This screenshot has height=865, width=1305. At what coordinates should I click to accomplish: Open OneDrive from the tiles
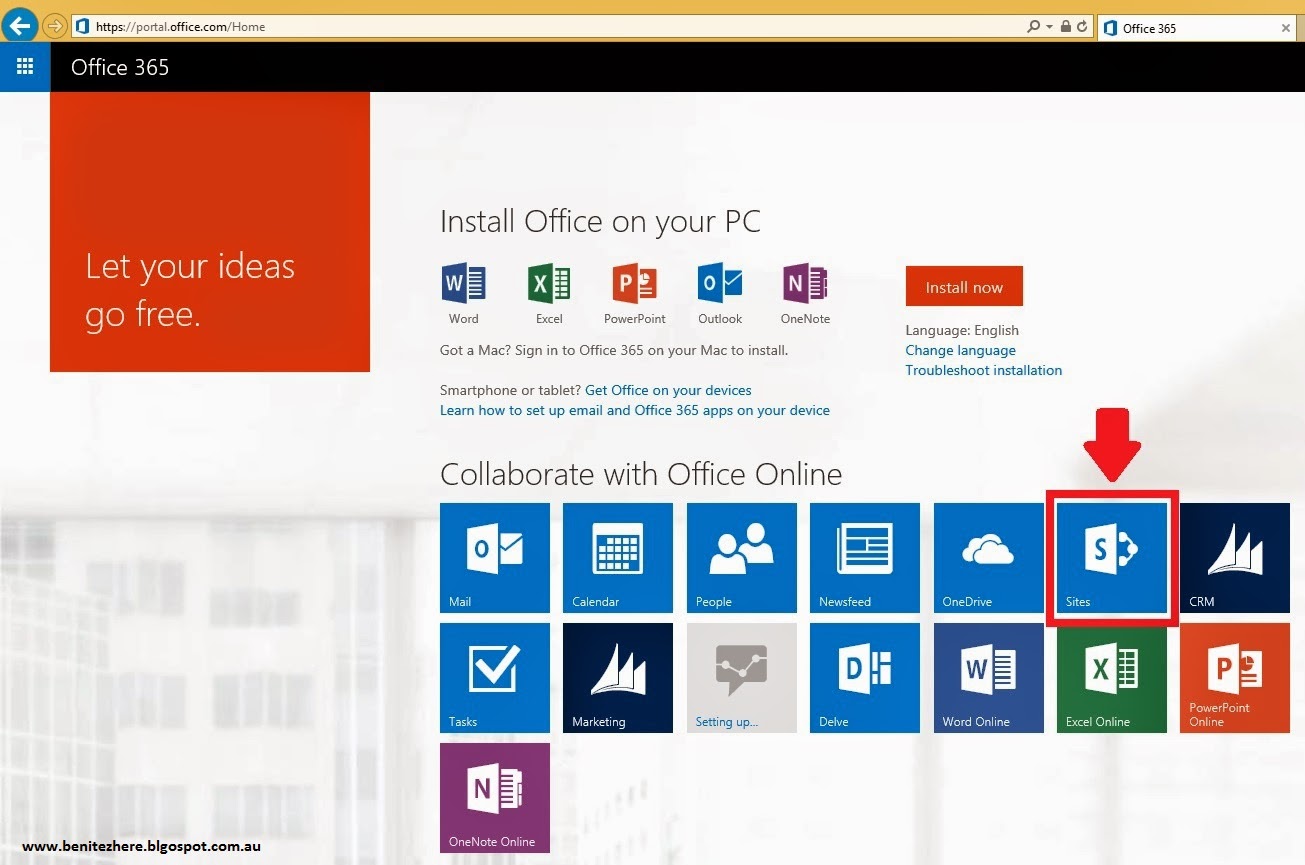point(988,557)
